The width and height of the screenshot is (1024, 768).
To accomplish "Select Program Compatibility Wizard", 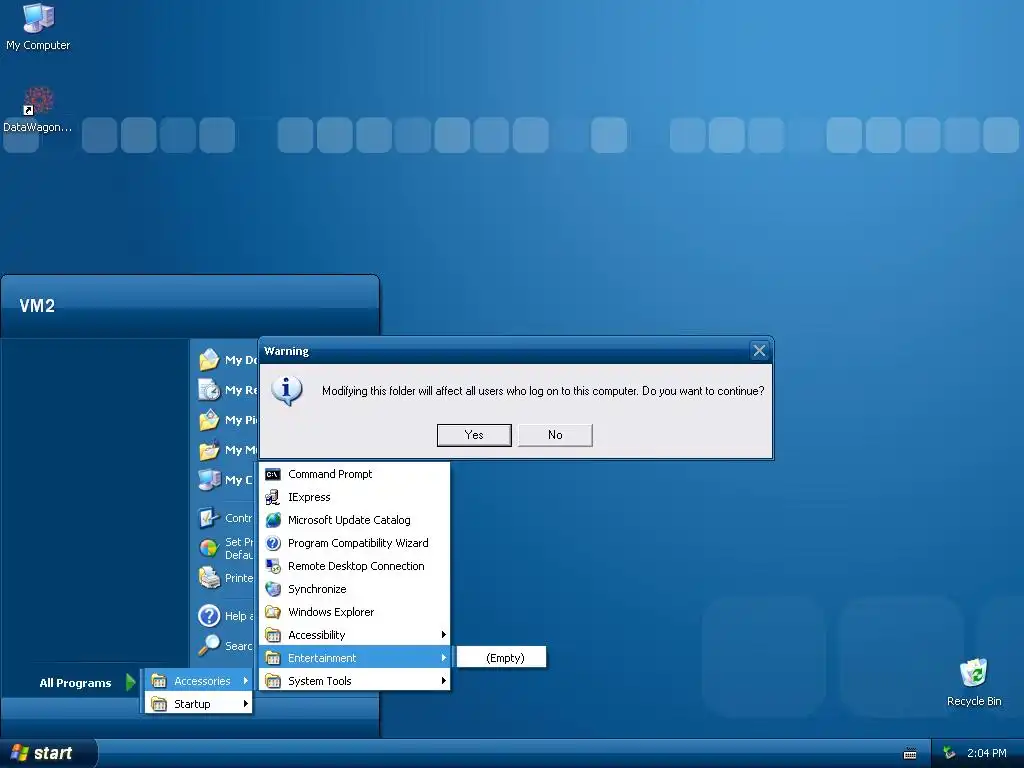I will pyautogui.click(x=355, y=543).
